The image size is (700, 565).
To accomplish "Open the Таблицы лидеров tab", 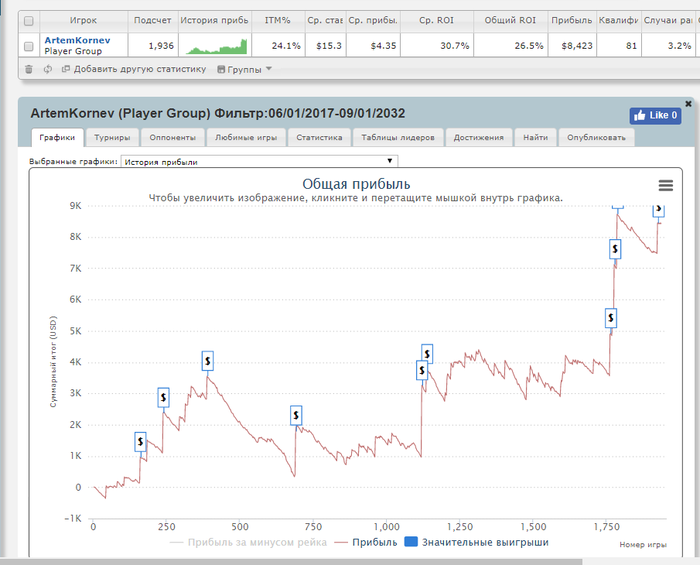I will point(398,137).
